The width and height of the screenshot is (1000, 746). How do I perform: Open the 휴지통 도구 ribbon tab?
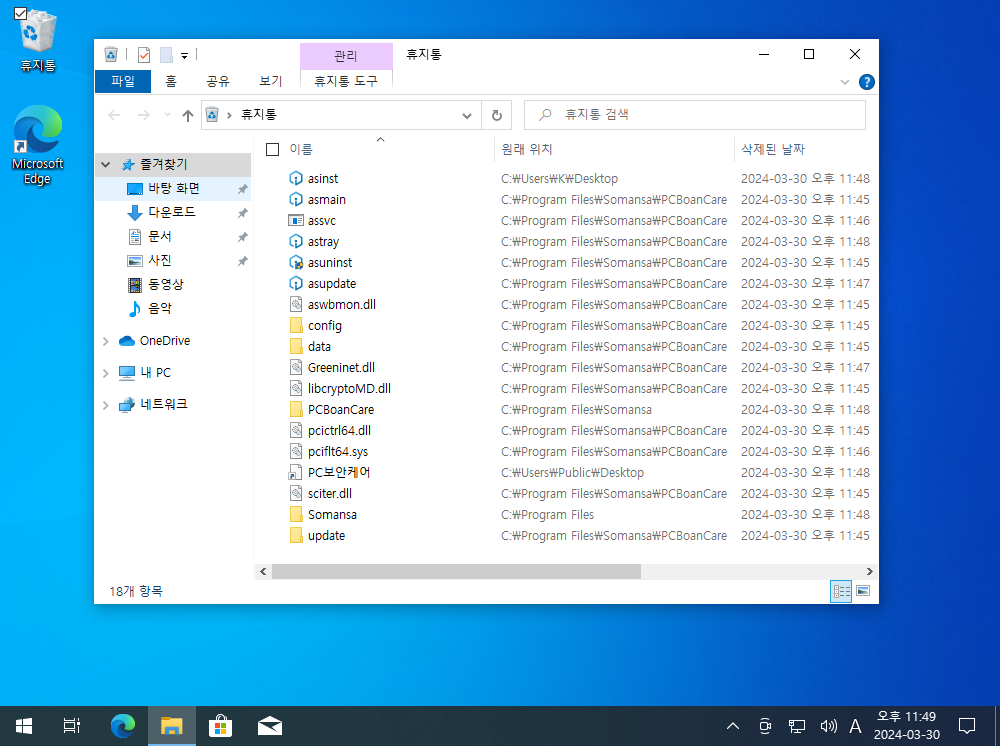click(x=346, y=81)
